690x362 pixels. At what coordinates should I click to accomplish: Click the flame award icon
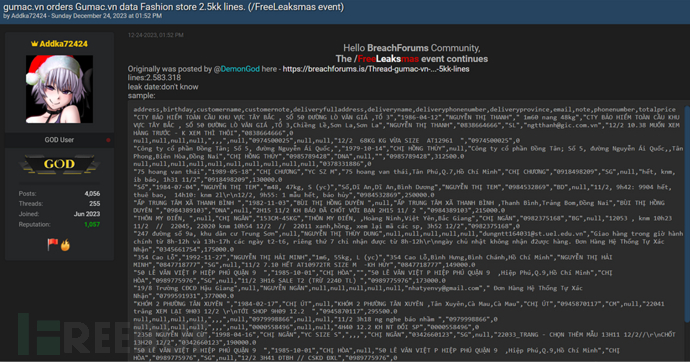click(x=65, y=245)
